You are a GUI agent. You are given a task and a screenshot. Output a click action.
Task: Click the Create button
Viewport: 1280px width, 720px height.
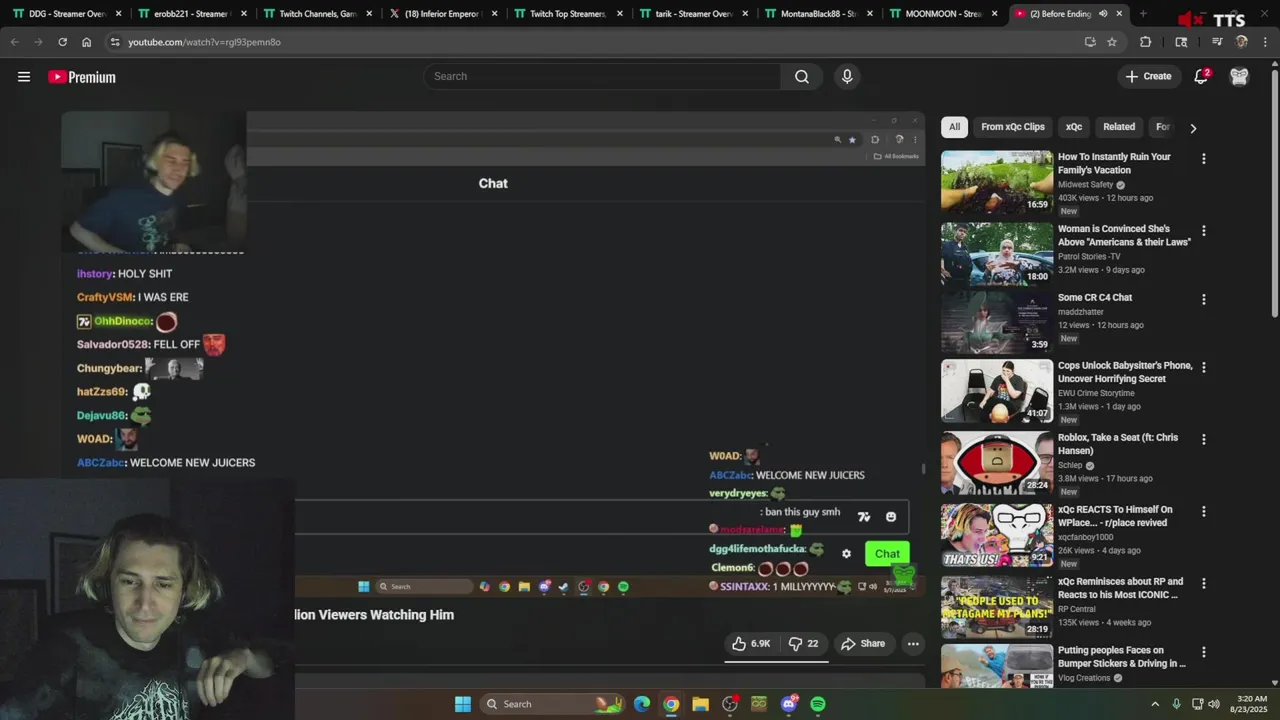pos(1148,77)
